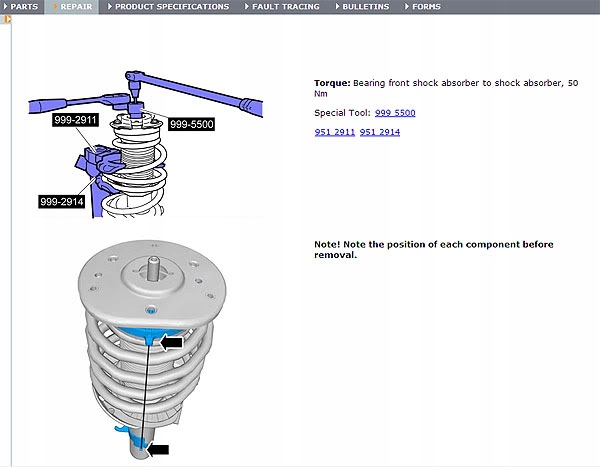This screenshot has width=600, height=467.
Task: Click the 999-2914 label in diagram
Action: tap(62, 202)
